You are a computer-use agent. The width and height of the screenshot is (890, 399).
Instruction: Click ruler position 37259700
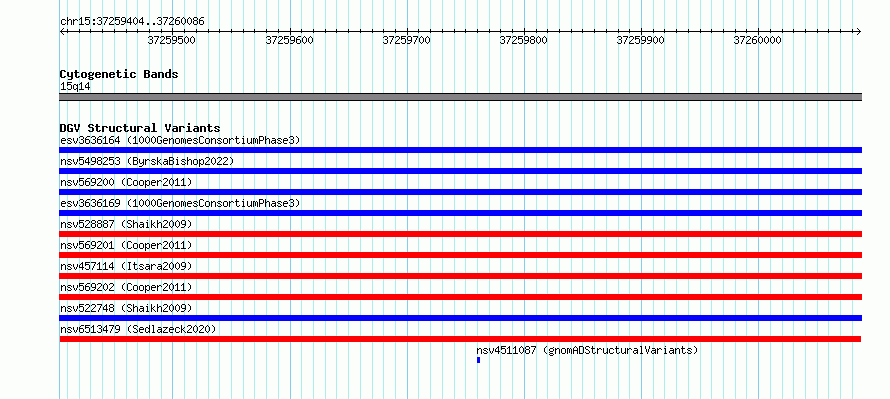point(406,40)
